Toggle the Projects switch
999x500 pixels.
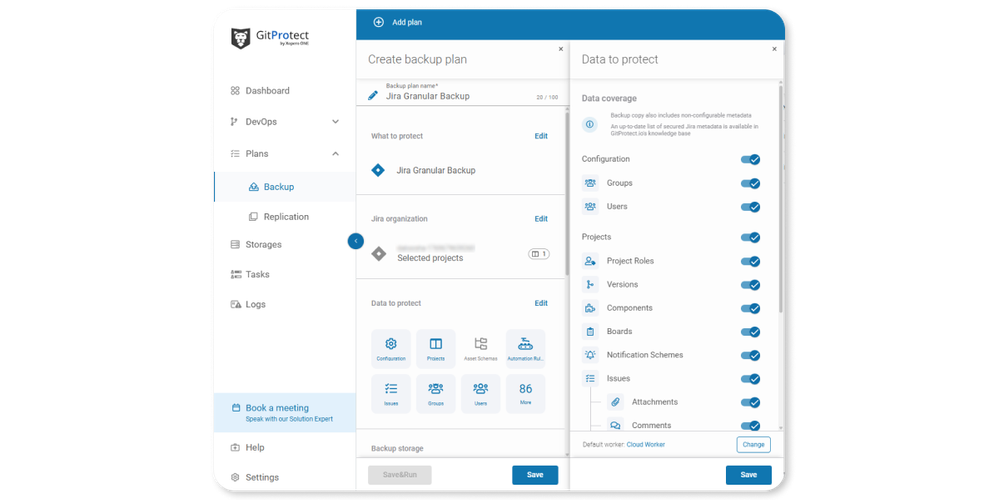pyautogui.click(x=751, y=238)
